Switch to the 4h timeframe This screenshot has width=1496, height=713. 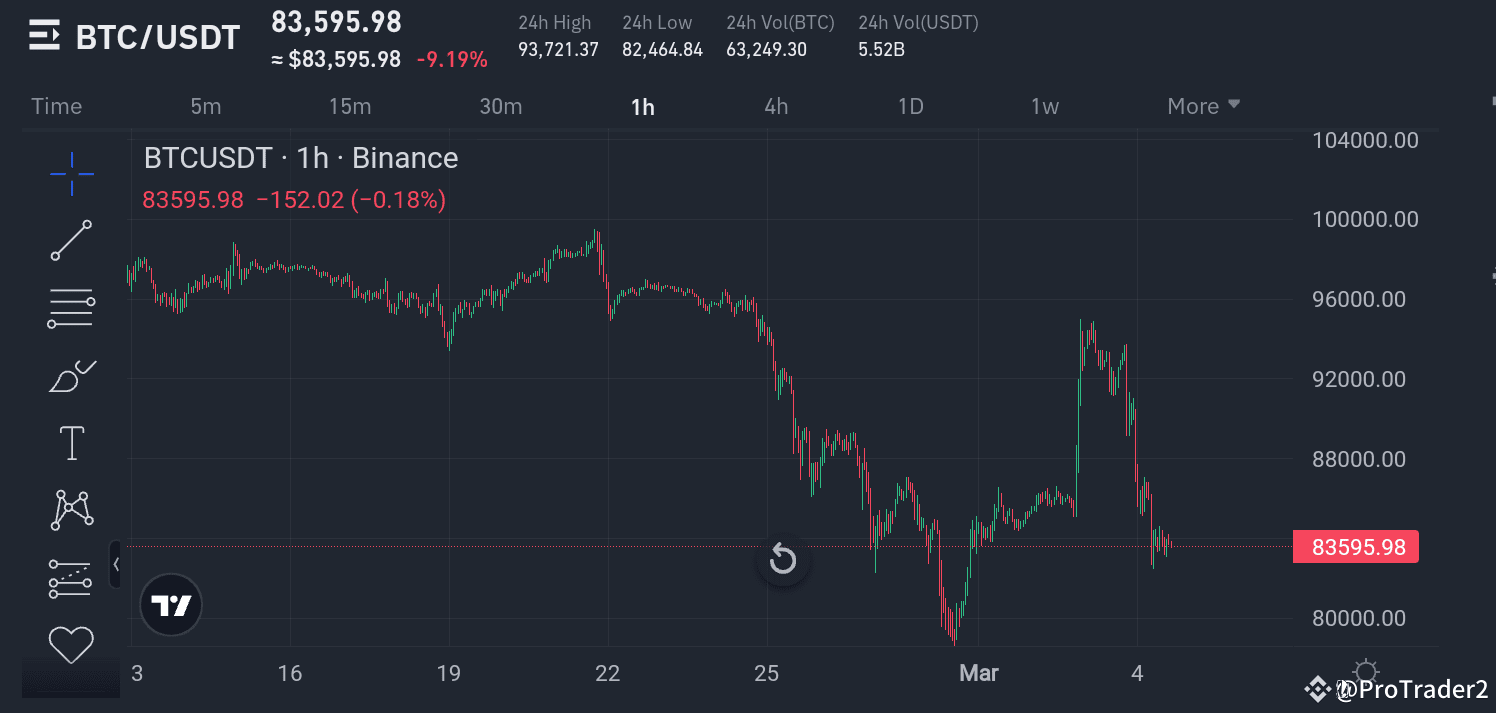pyautogui.click(x=776, y=106)
